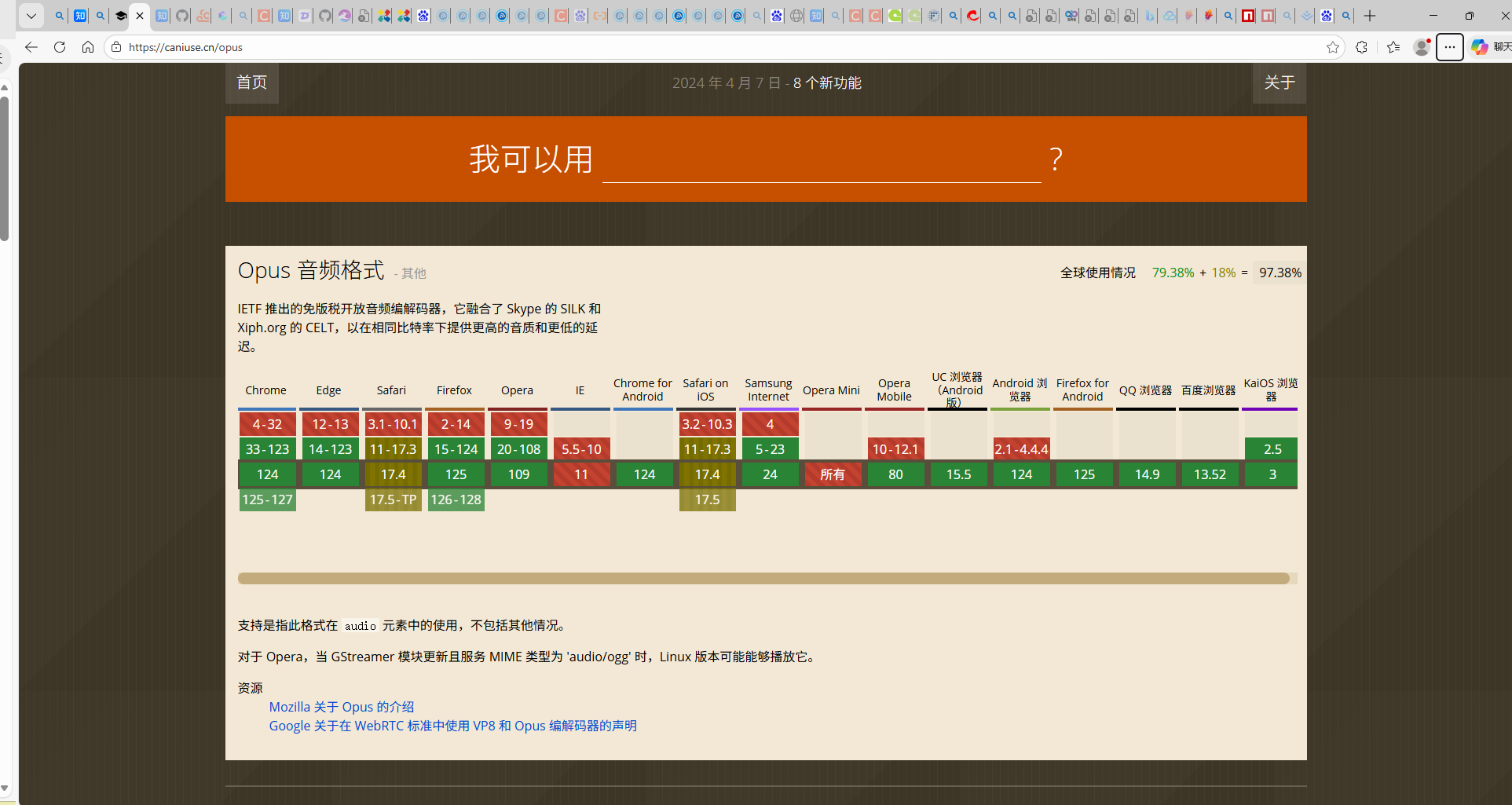The height and width of the screenshot is (805, 1512).
Task: Select the Safari on iOS header
Action: click(706, 390)
